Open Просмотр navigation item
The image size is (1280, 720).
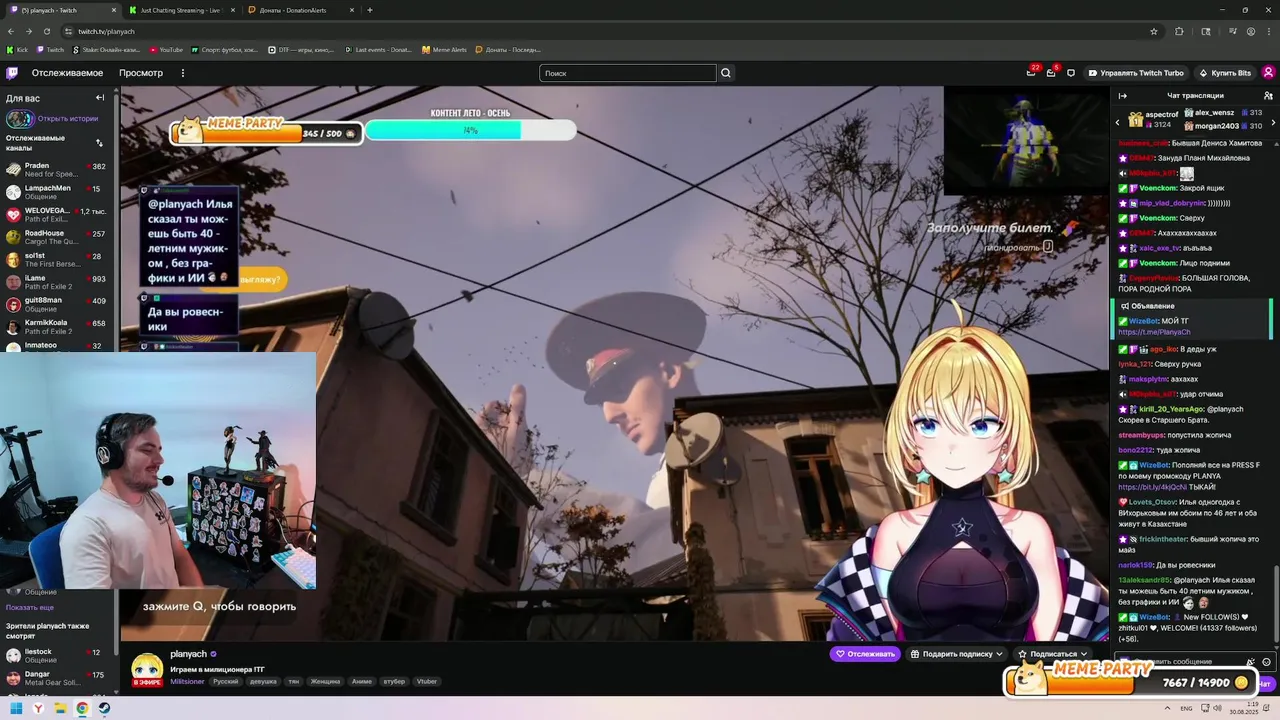pos(141,73)
